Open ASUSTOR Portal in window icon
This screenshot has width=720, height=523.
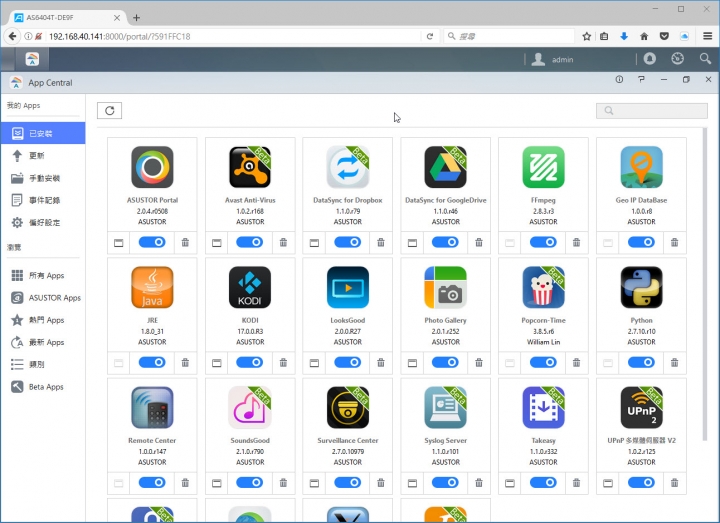(x=118, y=243)
